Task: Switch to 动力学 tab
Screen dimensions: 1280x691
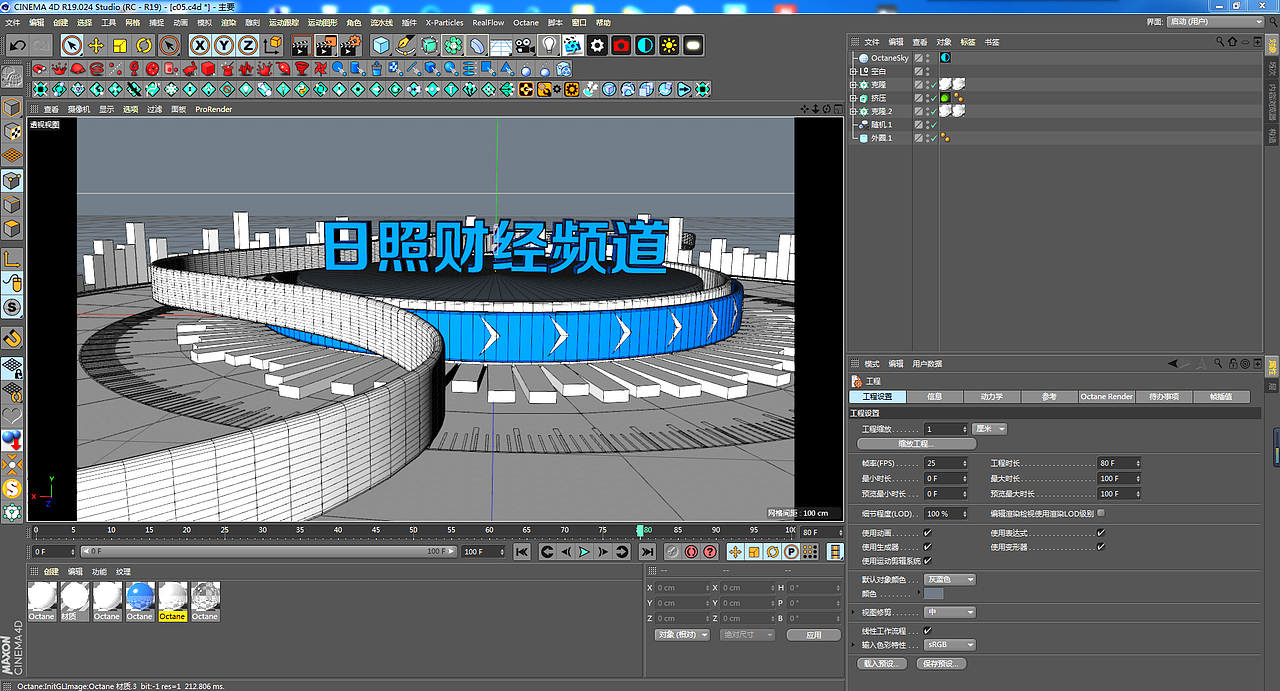Action: click(991, 397)
